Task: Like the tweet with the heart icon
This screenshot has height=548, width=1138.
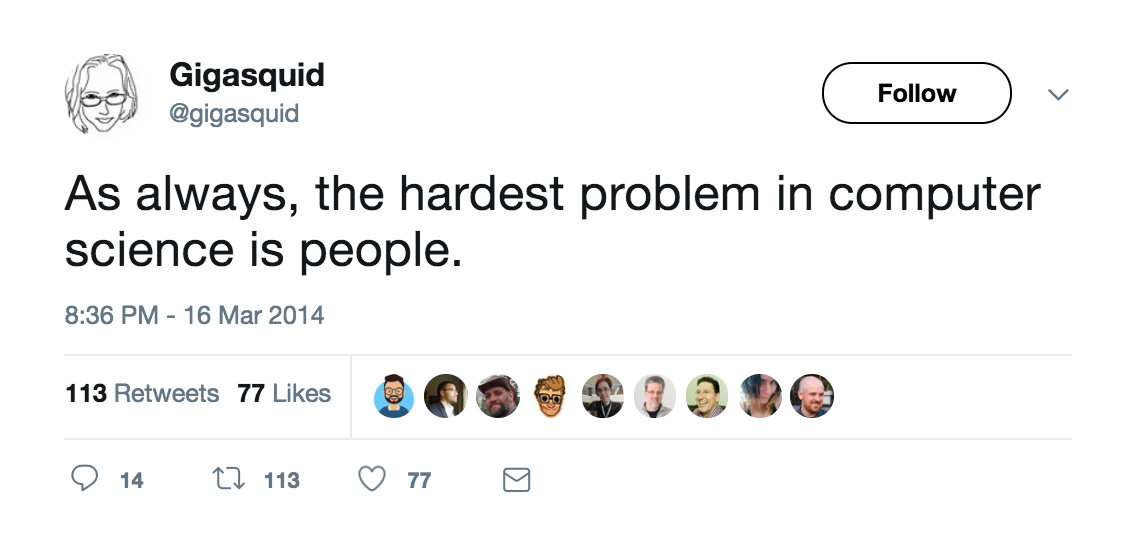Action: (x=372, y=480)
